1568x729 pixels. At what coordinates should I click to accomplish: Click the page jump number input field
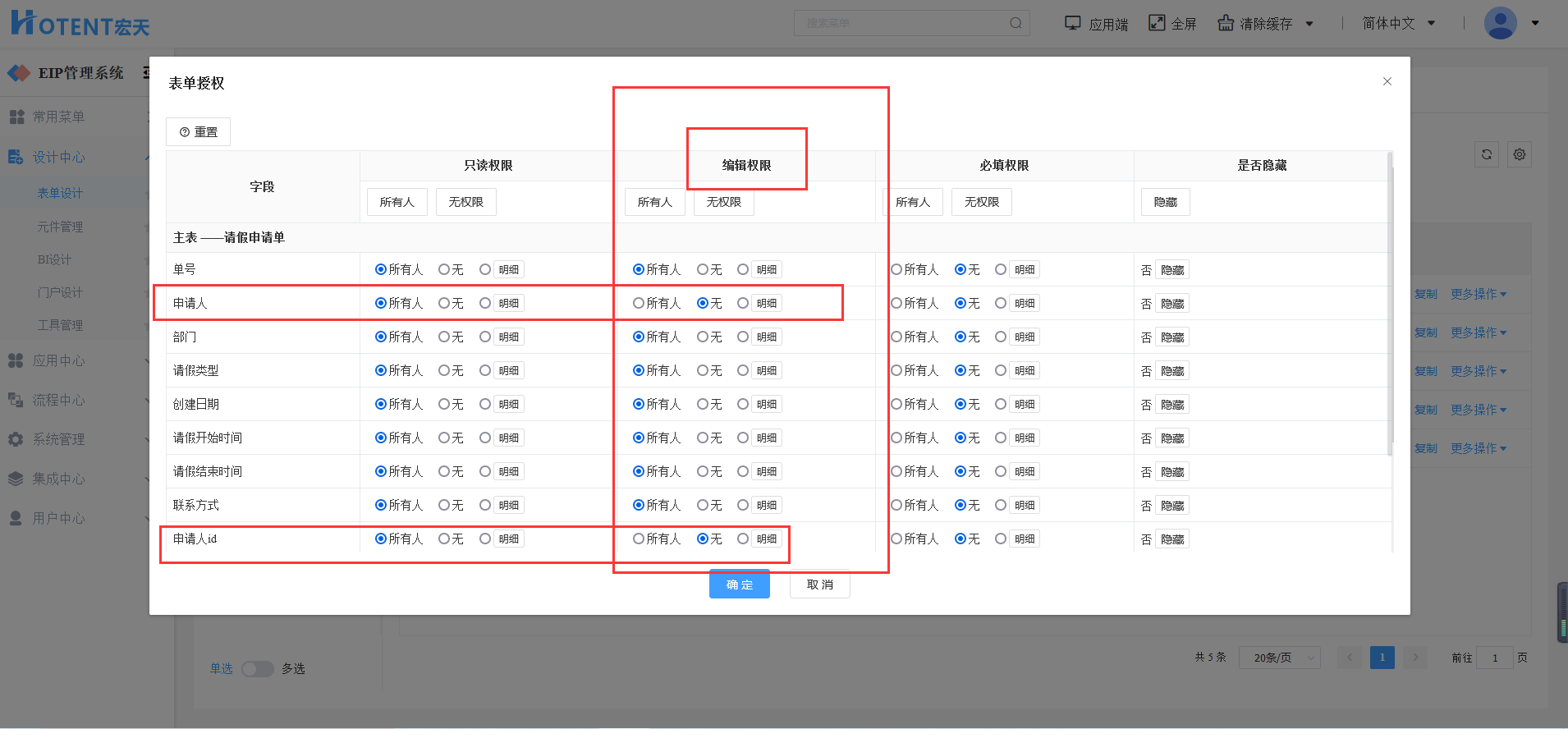[1494, 658]
